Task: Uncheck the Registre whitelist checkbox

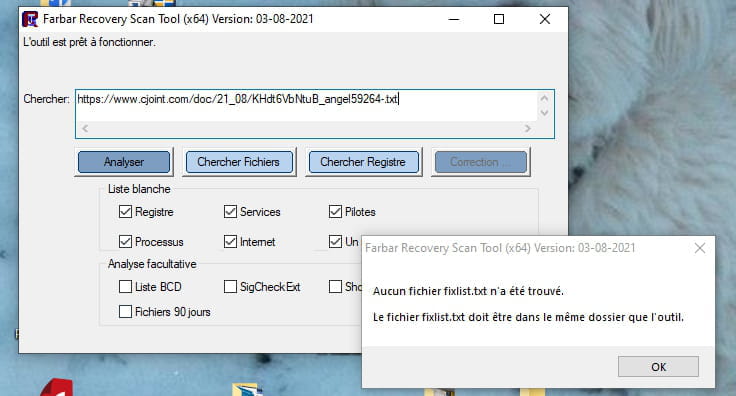Action: [x=125, y=212]
